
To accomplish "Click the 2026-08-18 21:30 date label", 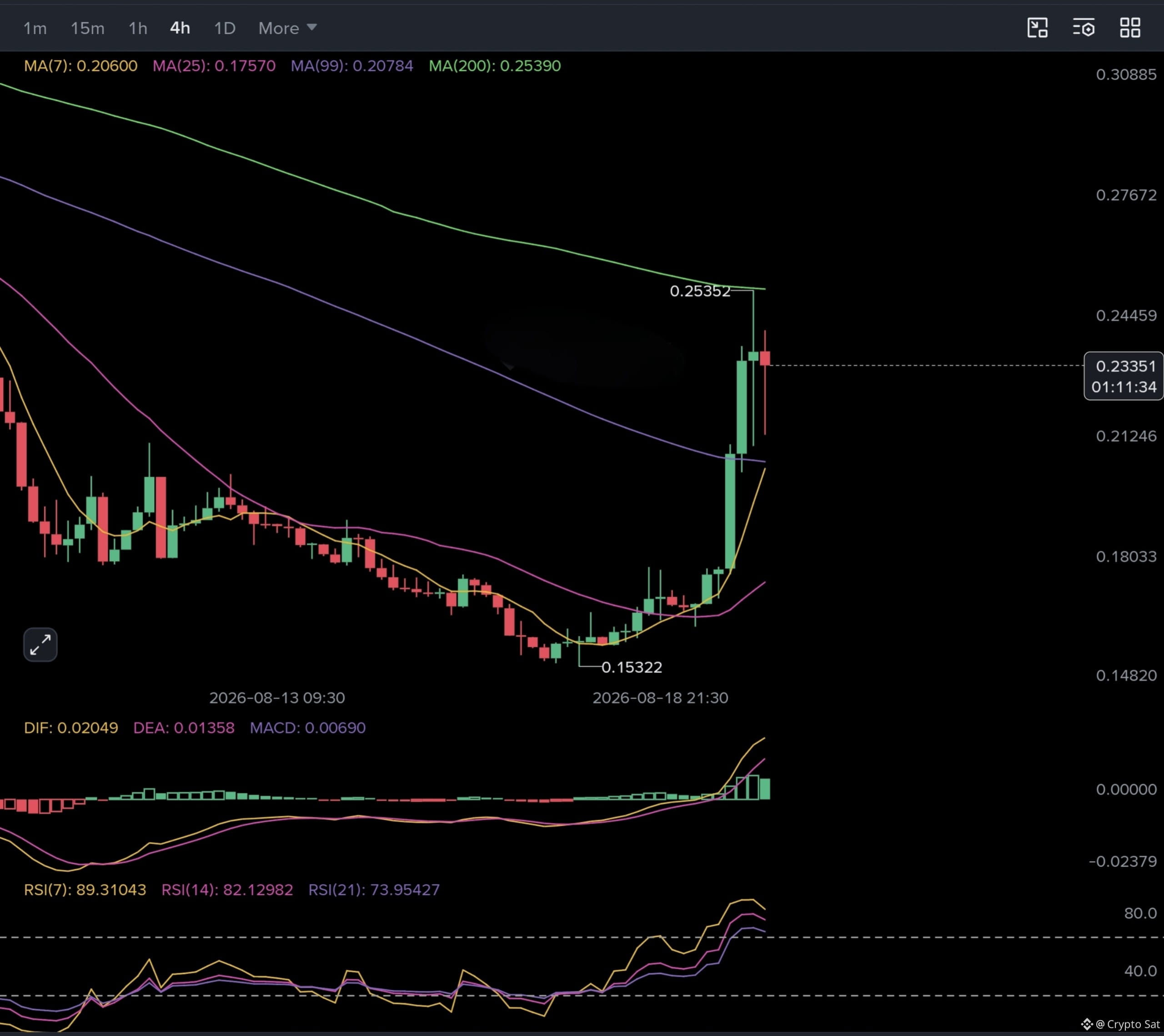I will (661, 698).
